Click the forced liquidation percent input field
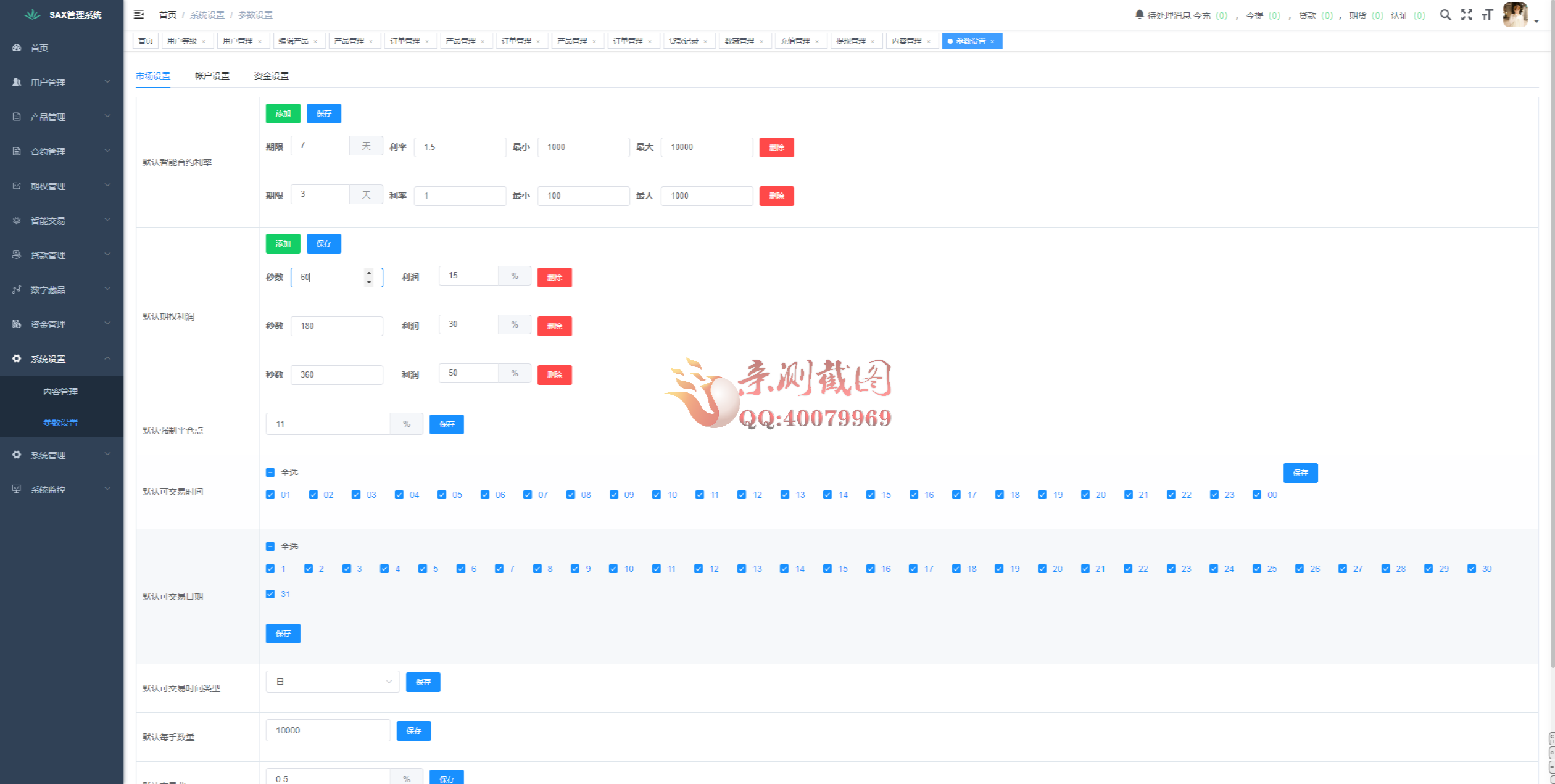This screenshot has width=1555, height=784. [x=328, y=424]
